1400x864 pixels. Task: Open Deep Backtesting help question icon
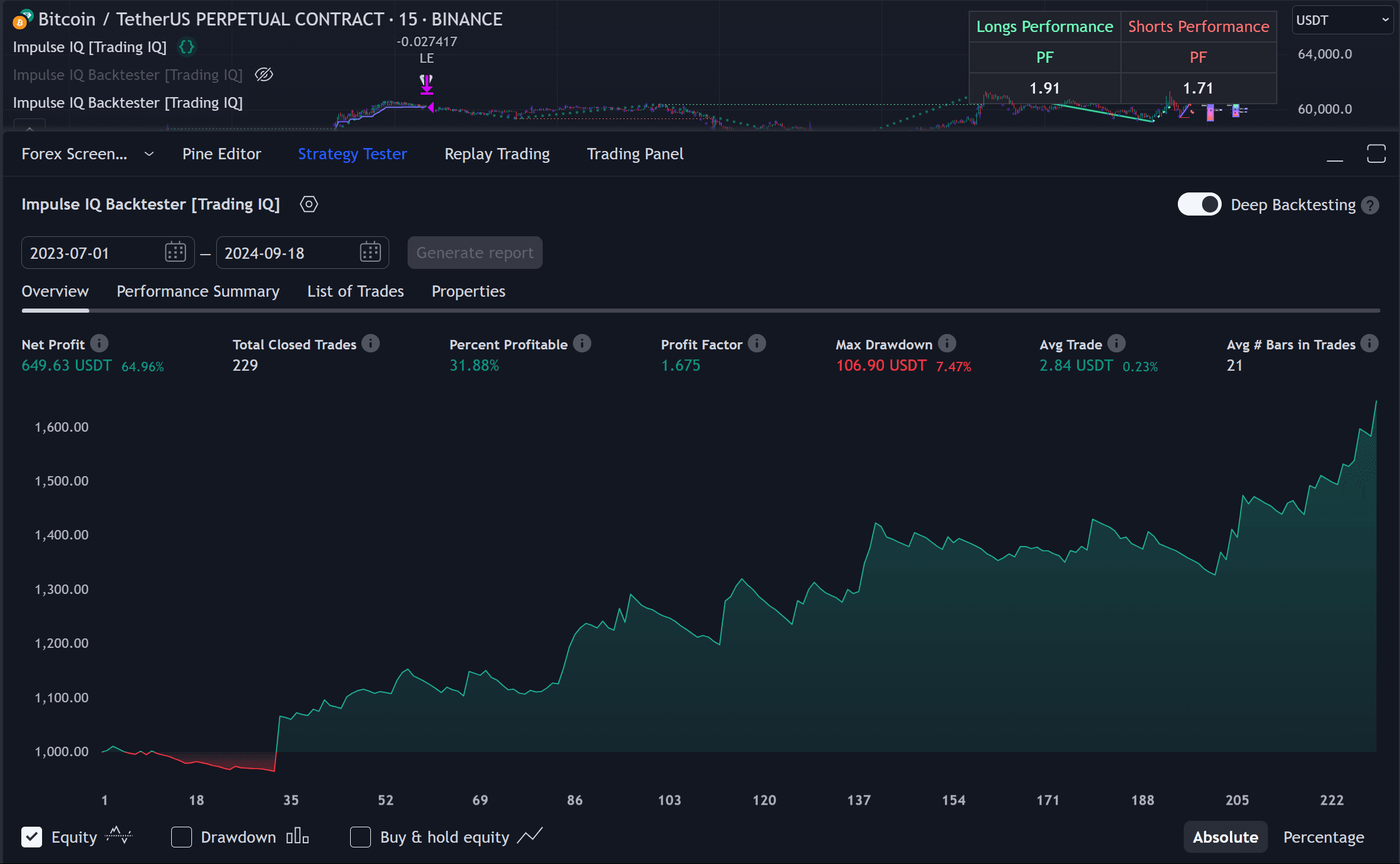[x=1370, y=205]
